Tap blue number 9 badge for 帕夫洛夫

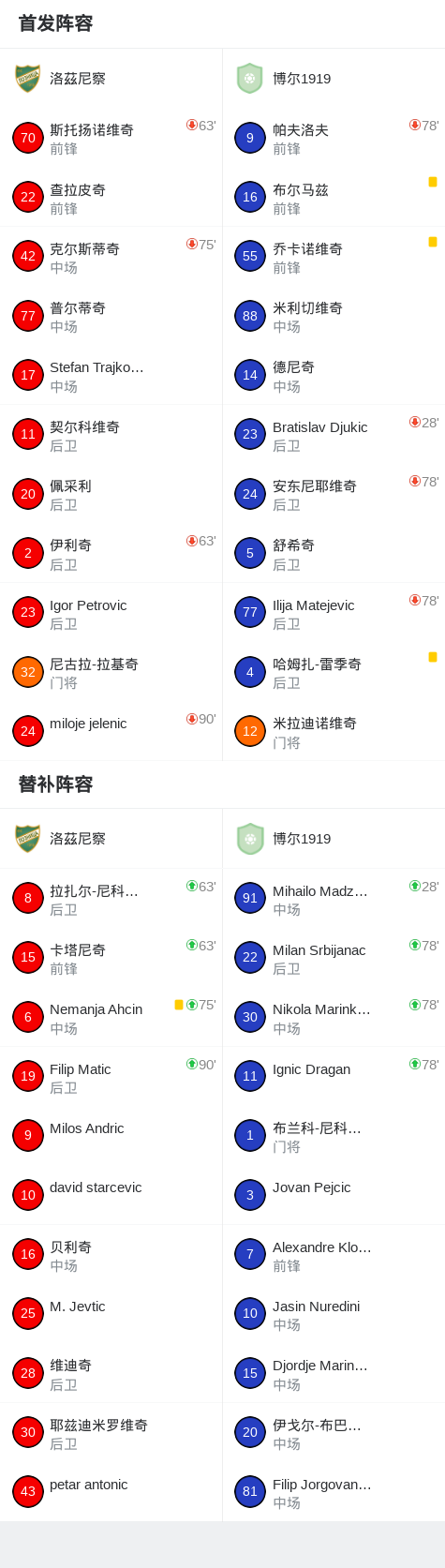click(250, 138)
